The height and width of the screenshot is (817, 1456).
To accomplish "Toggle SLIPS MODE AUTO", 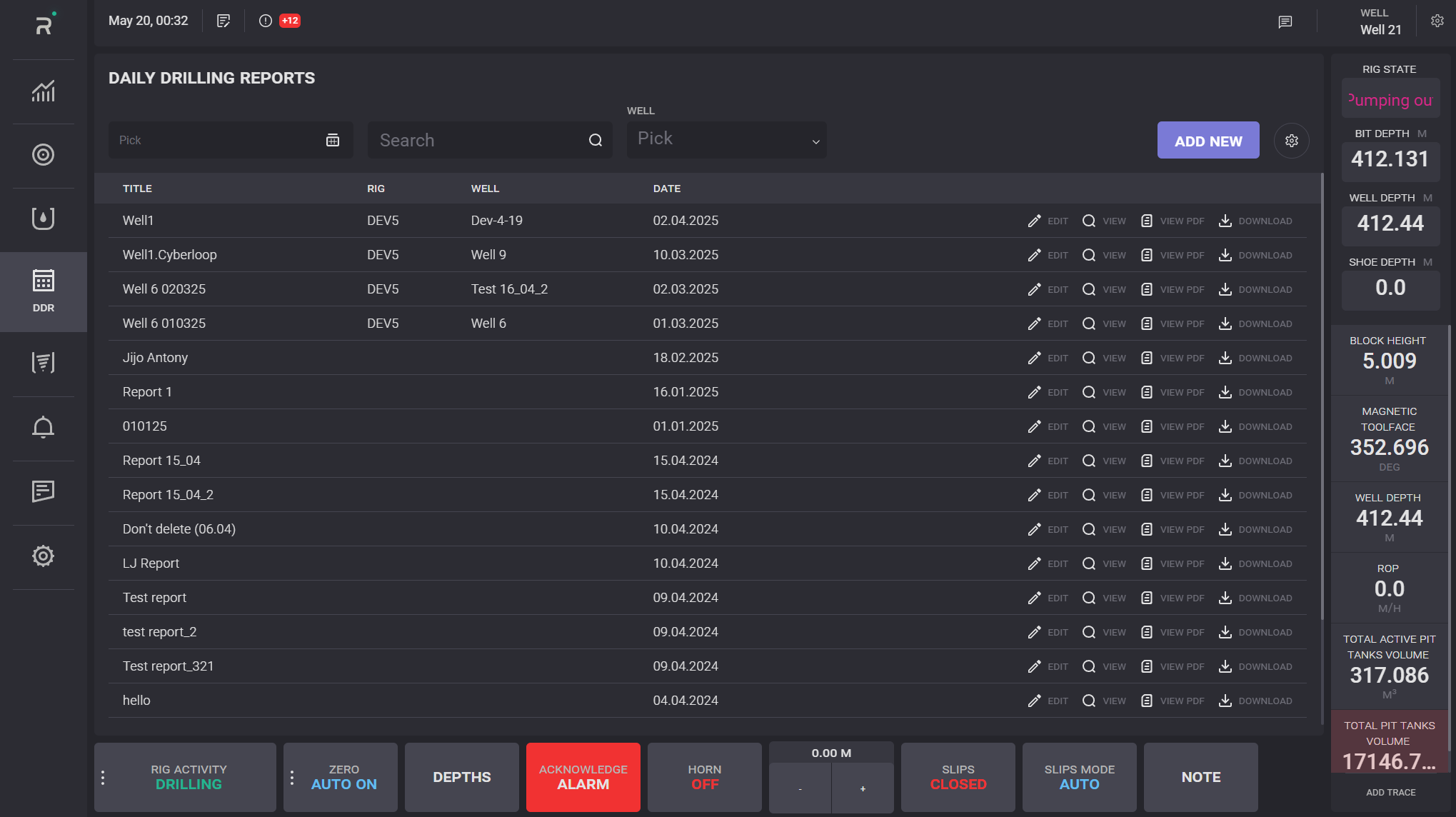I will (1079, 777).
